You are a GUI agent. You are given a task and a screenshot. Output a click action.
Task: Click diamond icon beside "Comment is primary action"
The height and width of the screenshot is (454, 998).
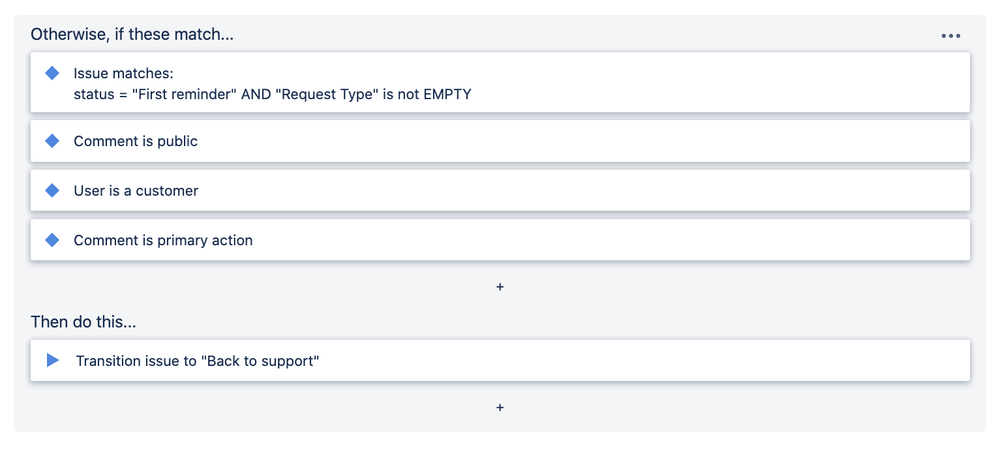click(x=53, y=240)
